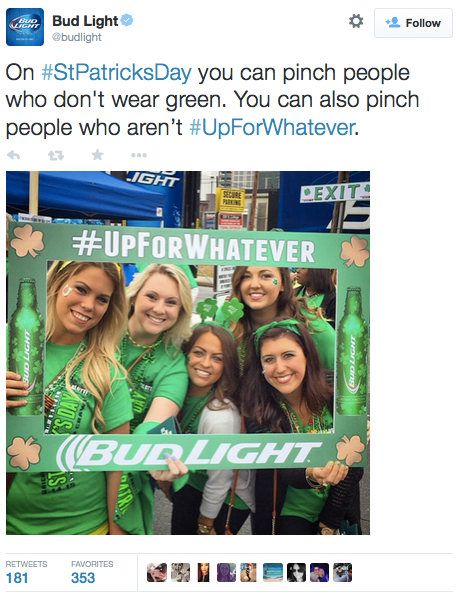Open the #StPatricksDay hashtag
The width and height of the screenshot is (459, 599).
pos(116,72)
